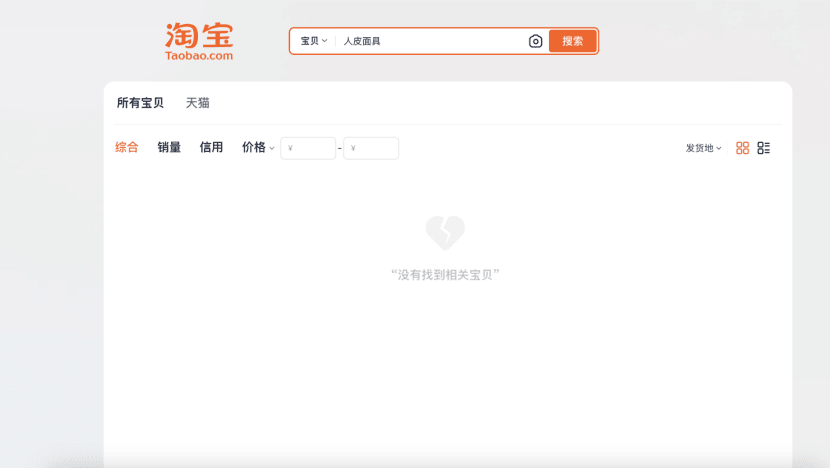The height and width of the screenshot is (468, 830).
Task: Click the minimum price input field
Action: [308, 148]
